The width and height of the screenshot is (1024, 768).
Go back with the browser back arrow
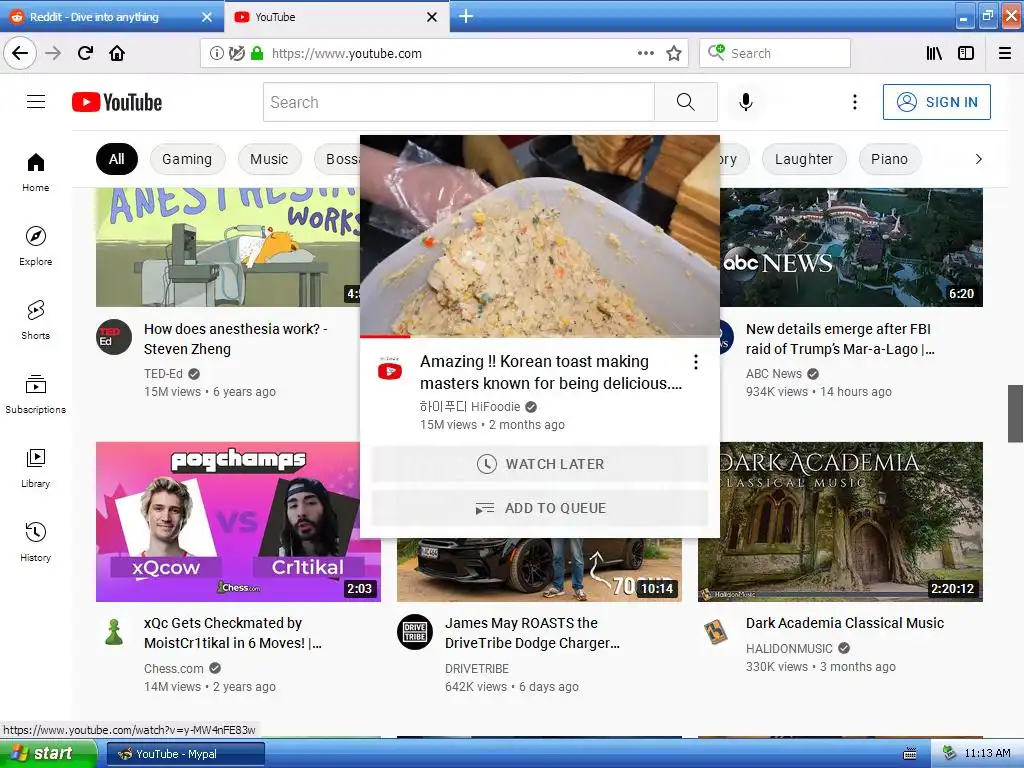point(20,53)
